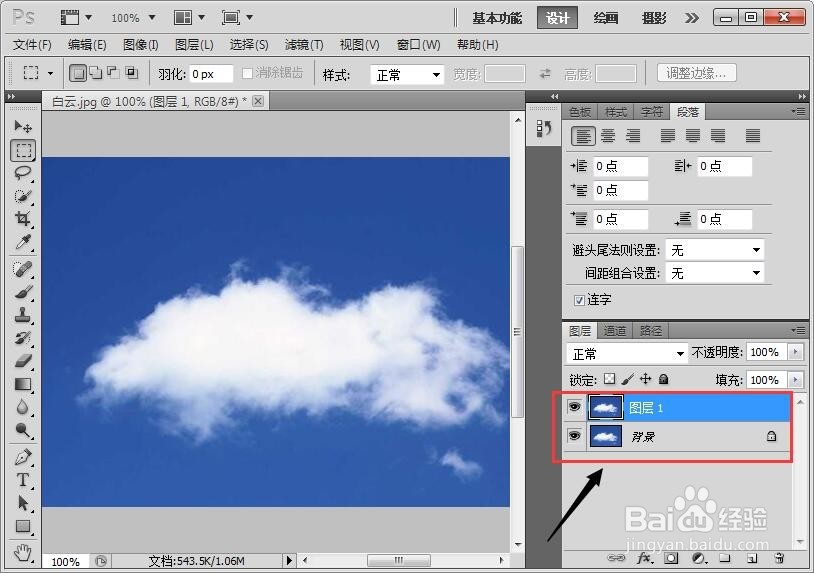The width and height of the screenshot is (814, 573).
Task: Select the Gradient tool
Action: point(23,384)
